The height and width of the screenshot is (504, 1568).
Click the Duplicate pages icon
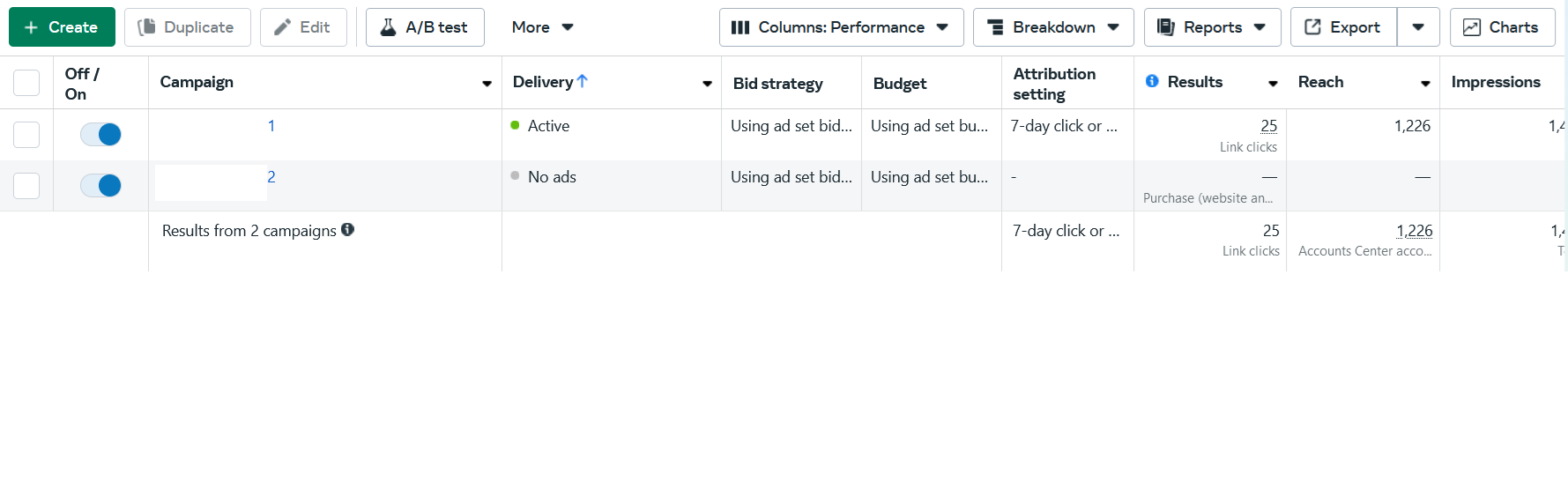(146, 27)
